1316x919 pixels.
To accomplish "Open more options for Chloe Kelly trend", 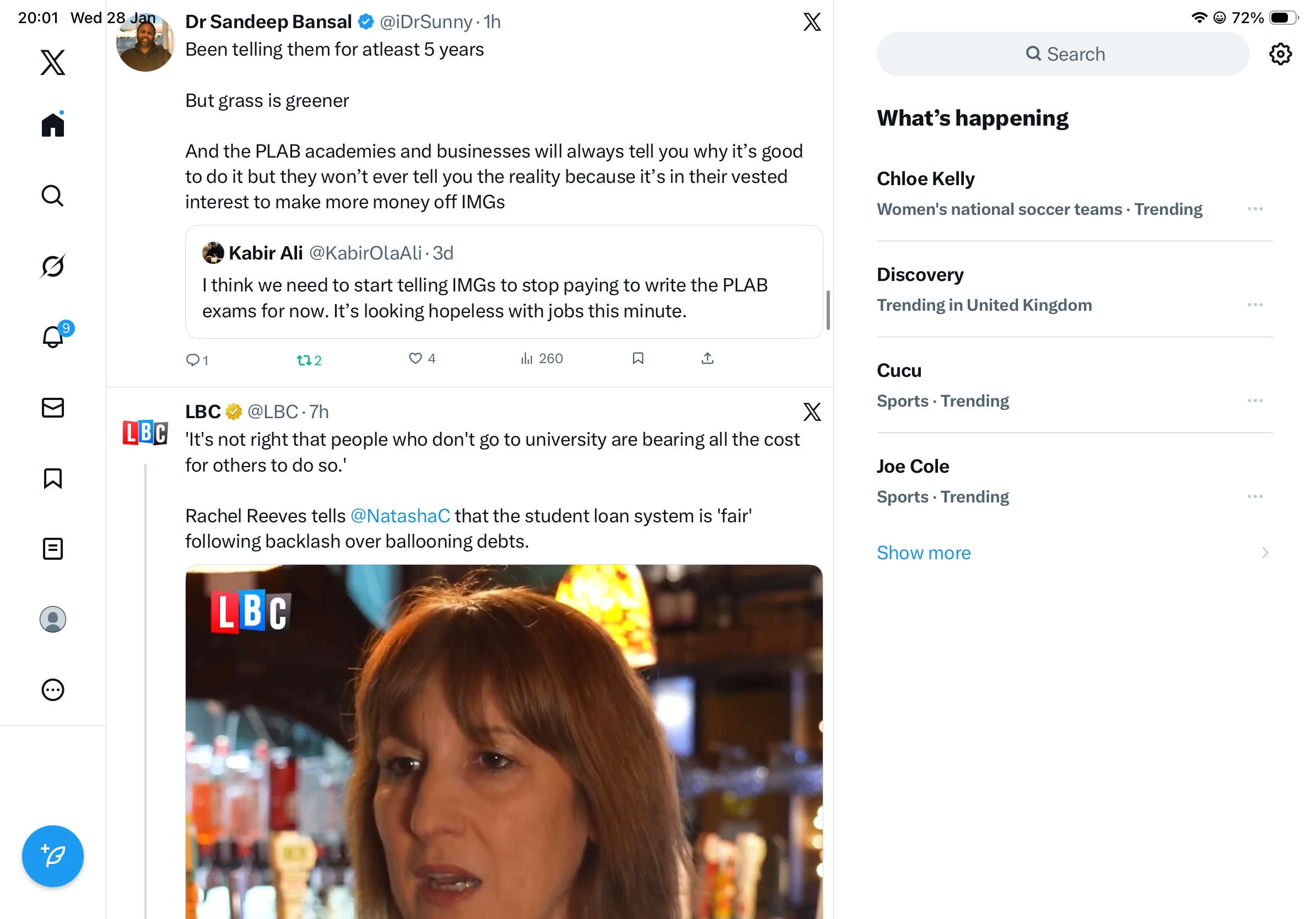I will pyautogui.click(x=1255, y=209).
